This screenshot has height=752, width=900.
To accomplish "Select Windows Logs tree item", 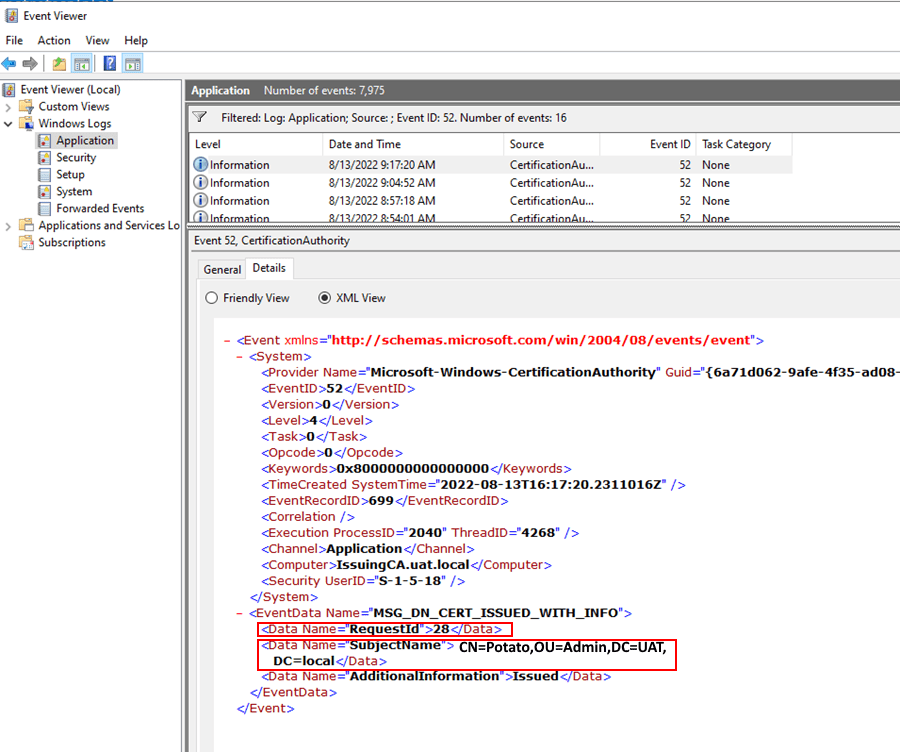I will pos(75,123).
